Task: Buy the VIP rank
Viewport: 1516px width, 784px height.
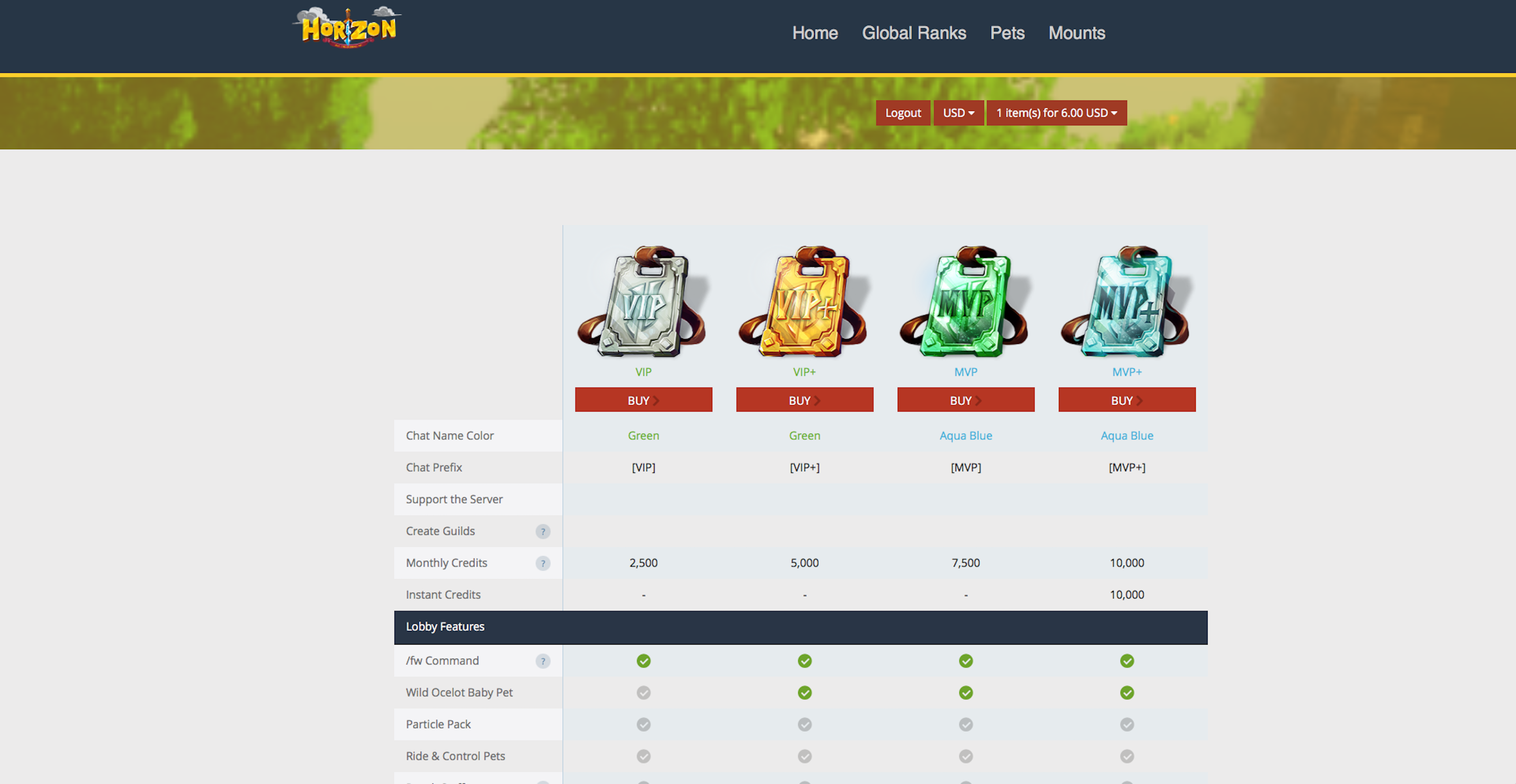Action: pos(643,400)
